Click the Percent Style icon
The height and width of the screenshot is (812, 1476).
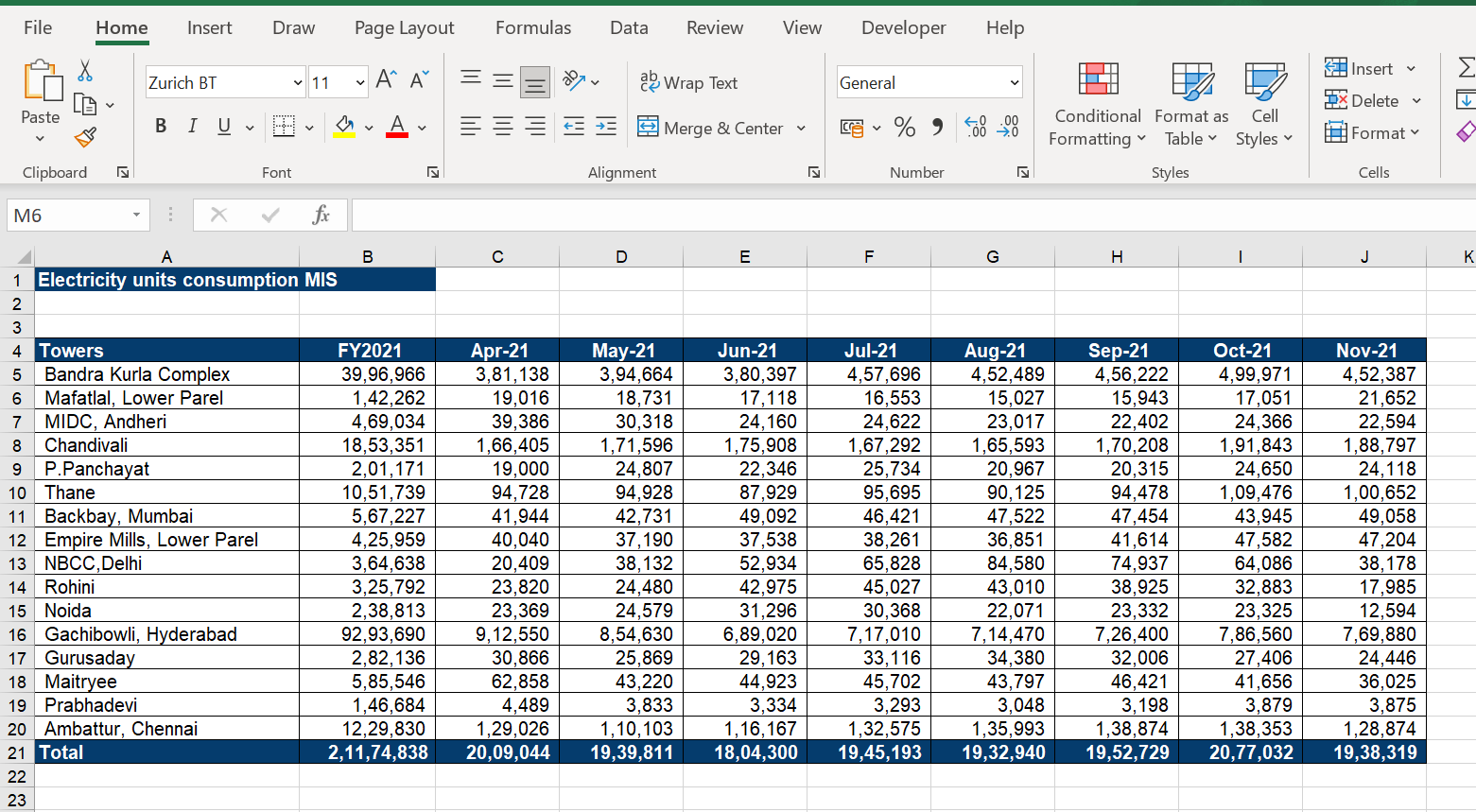[x=904, y=128]
